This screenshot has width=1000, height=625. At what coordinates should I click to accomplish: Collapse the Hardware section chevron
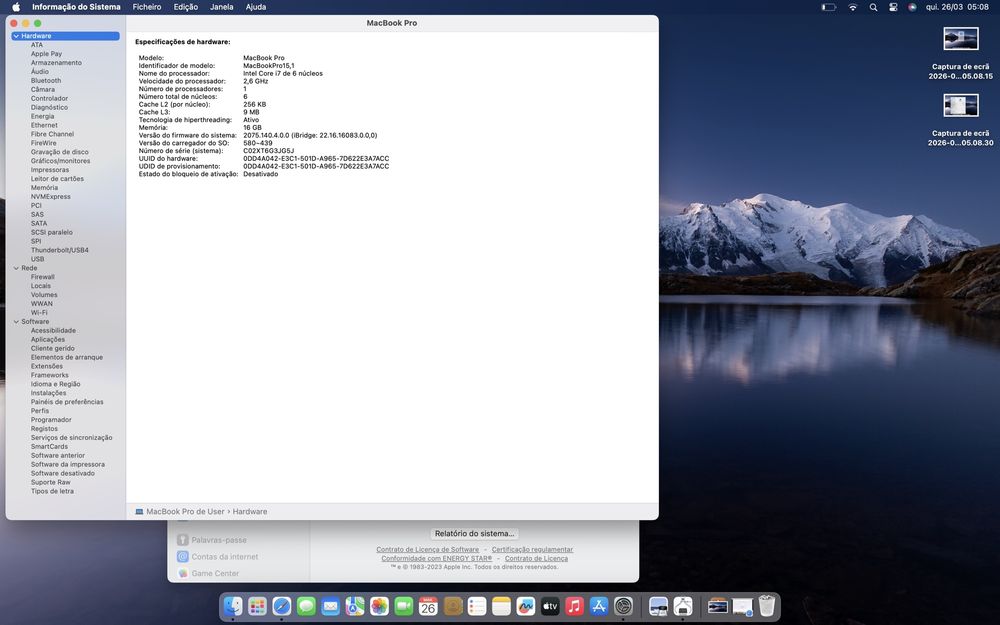tap(16, 36)
